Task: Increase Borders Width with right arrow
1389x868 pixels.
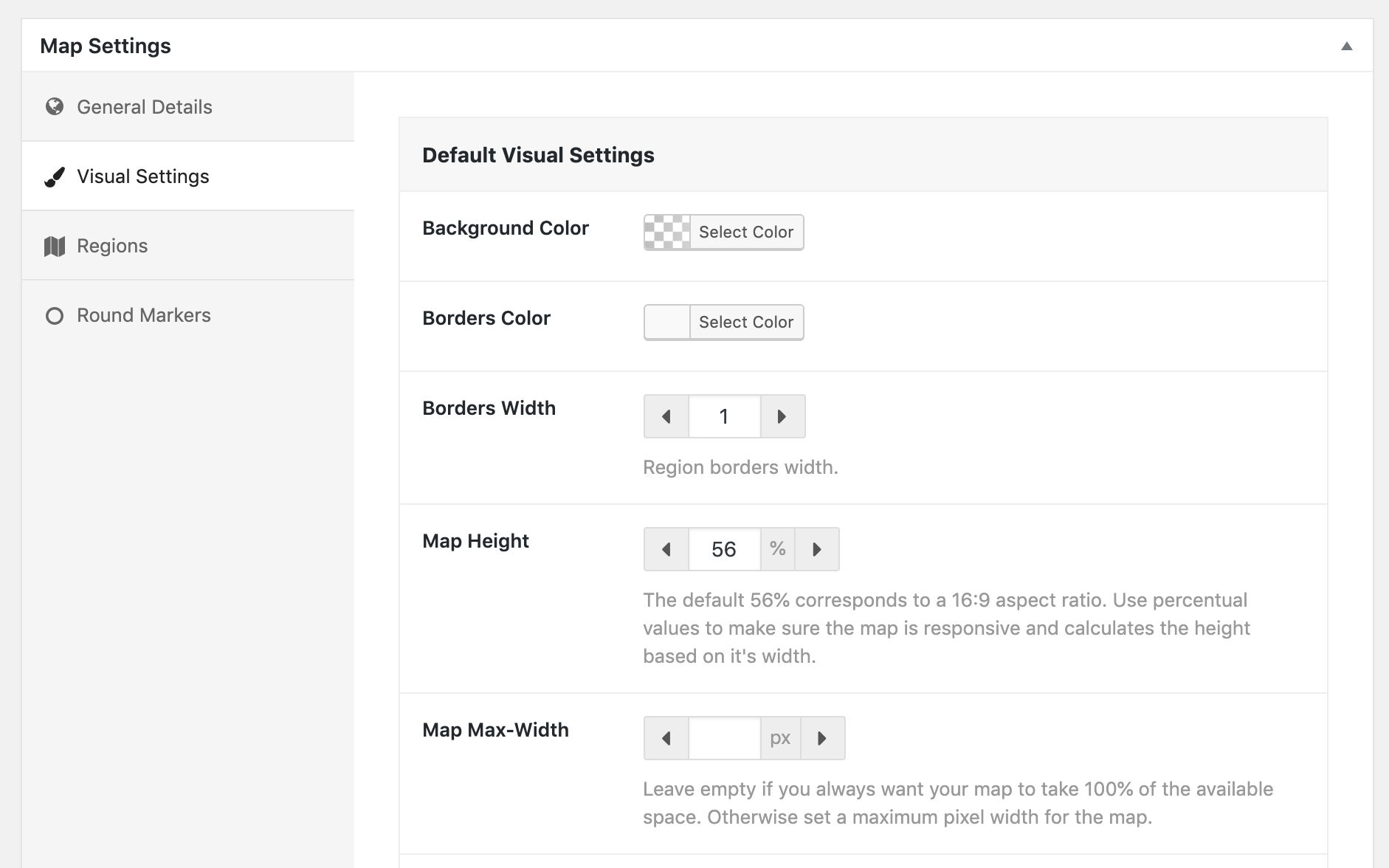Action: point(782,416)
